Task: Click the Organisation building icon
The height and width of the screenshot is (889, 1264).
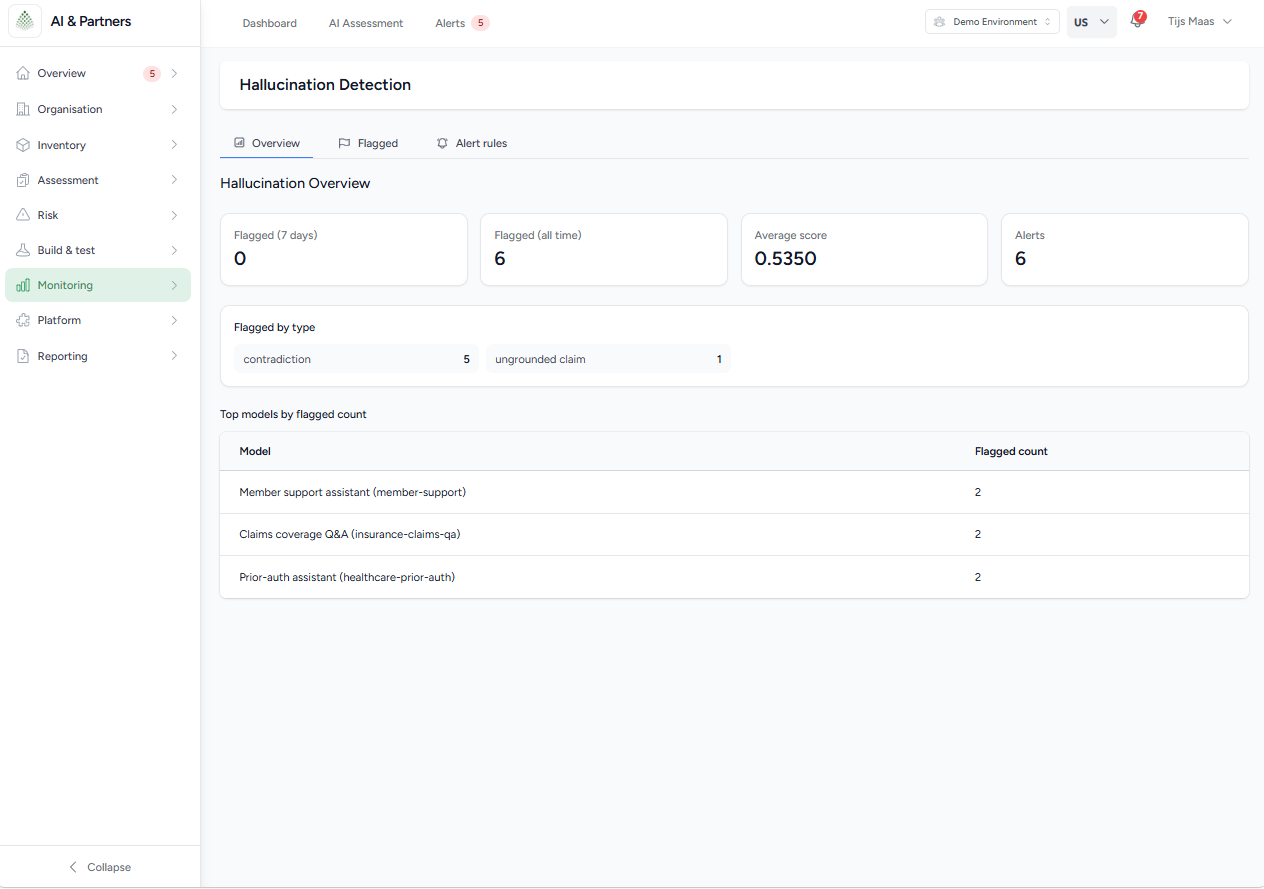Action: pyautogui.click(x=23, y=109)
